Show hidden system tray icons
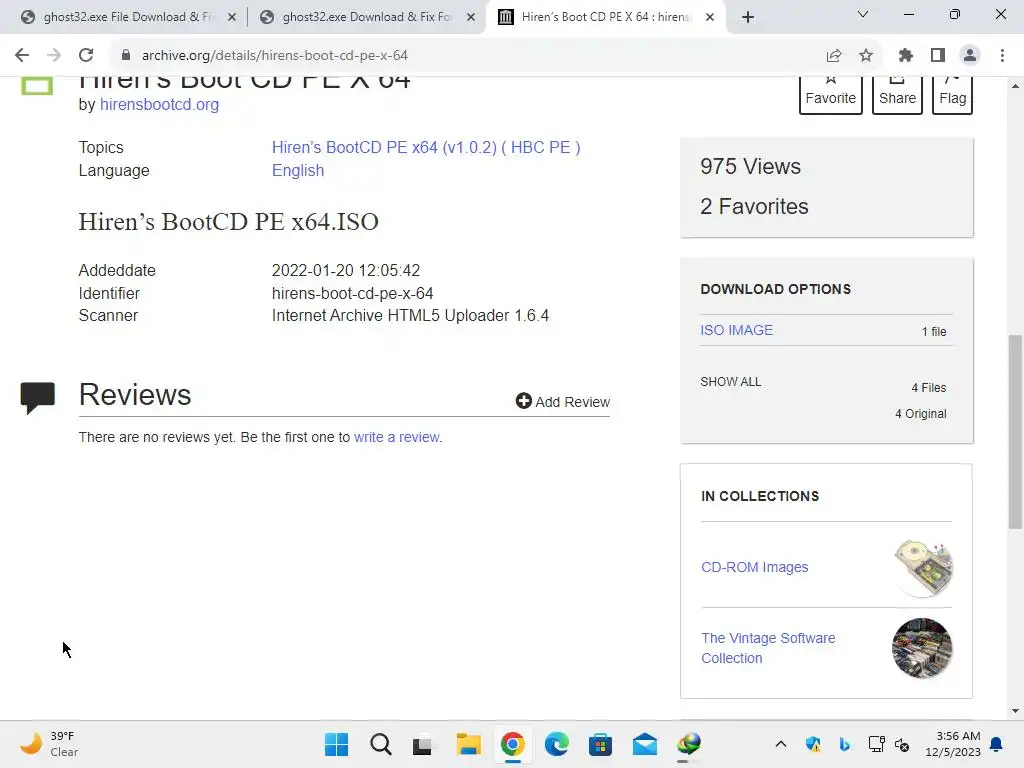 (x=780, y=744)
